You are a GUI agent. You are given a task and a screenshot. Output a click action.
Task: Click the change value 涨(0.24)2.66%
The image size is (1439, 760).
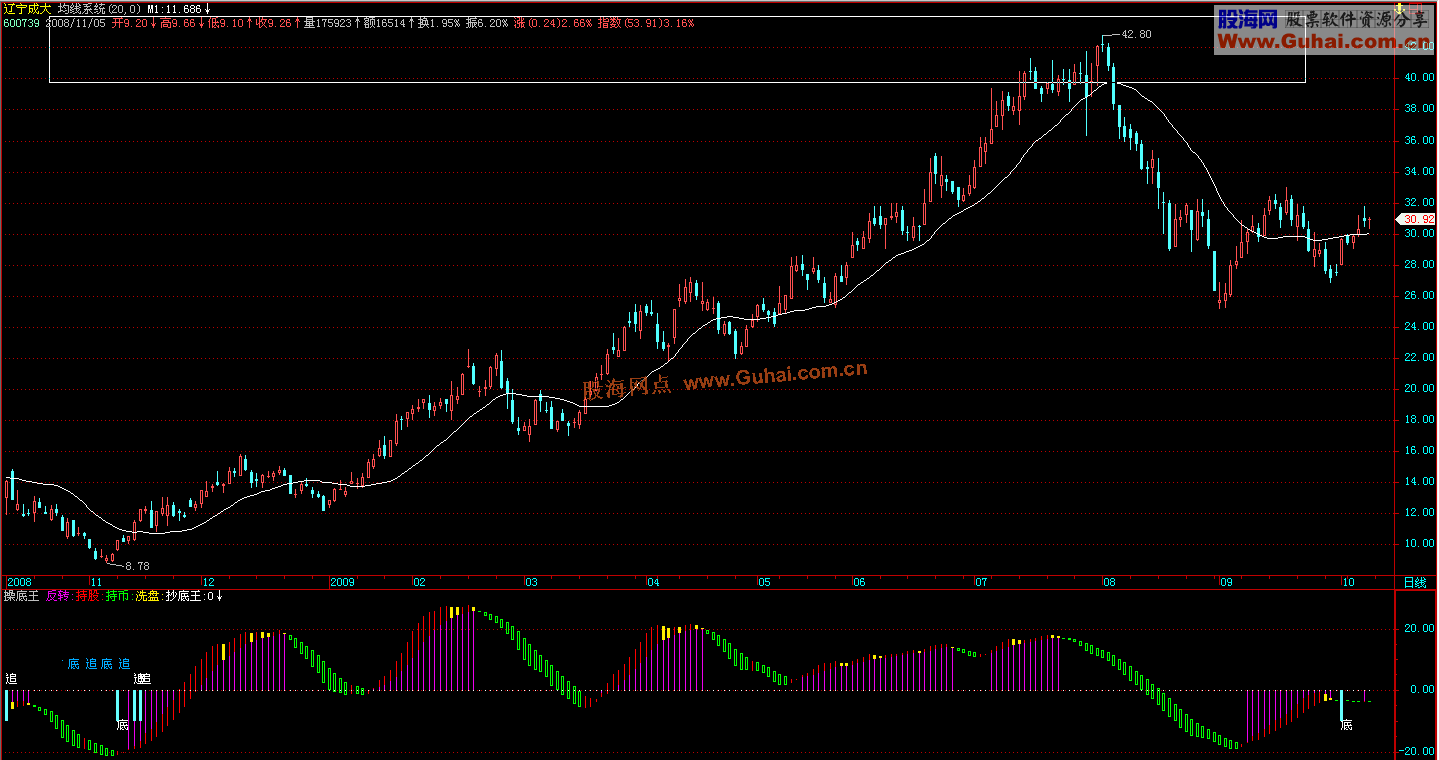tap(553, 22)
